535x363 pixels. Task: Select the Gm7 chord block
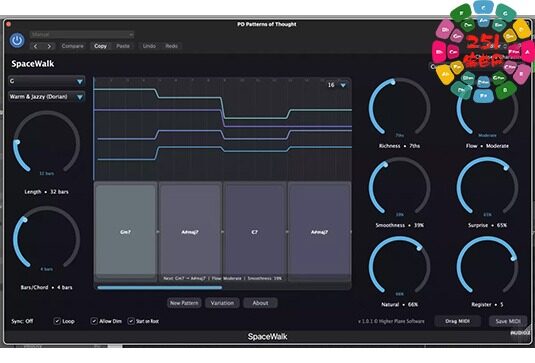pyautogui.click(x=125, y=232)
